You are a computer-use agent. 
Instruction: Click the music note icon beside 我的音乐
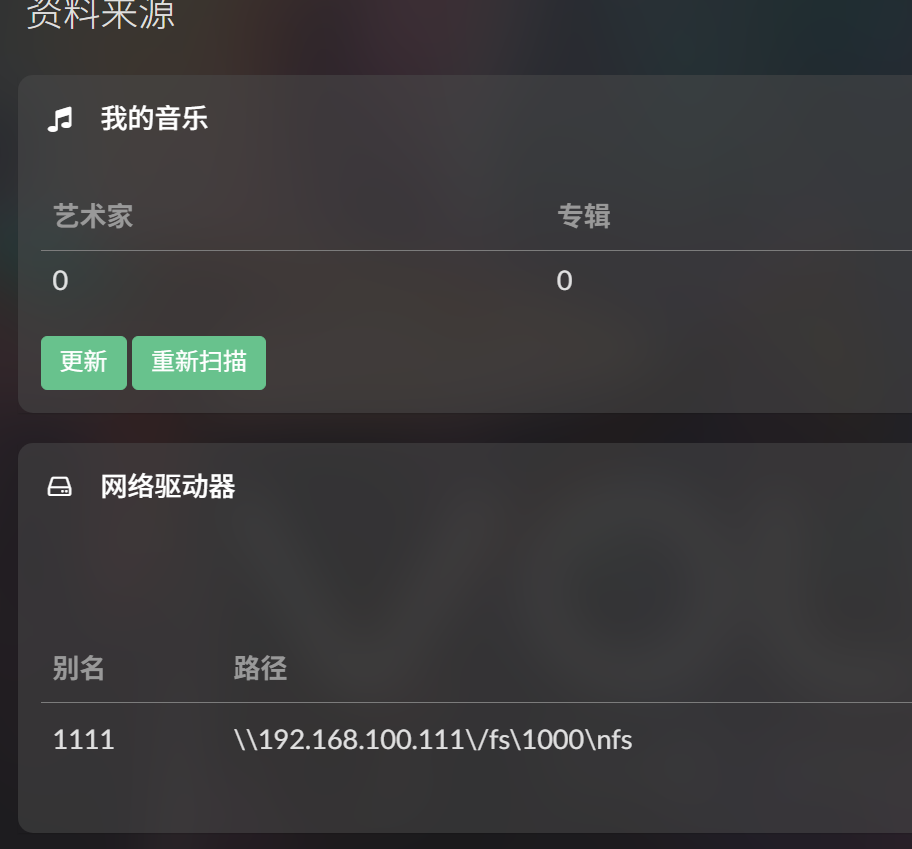[x=60, y=119]
